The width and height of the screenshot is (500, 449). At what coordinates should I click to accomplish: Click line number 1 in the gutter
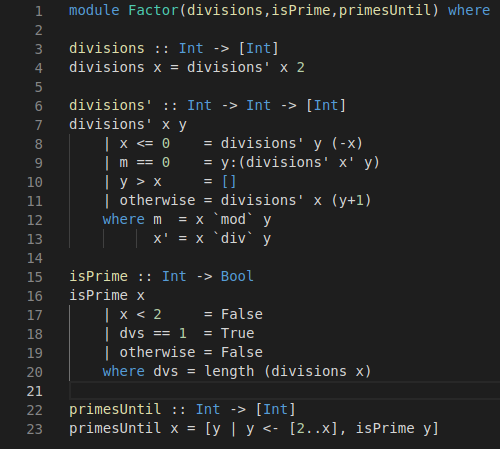click(39, 11)
